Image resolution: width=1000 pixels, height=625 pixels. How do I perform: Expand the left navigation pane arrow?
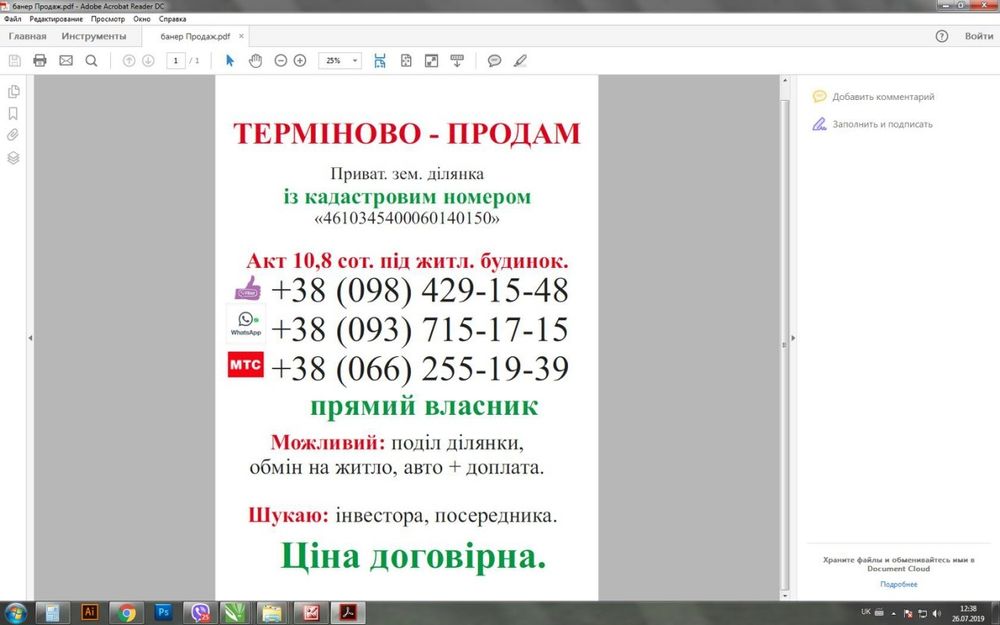pyautogui.click(x=30, y=338)
